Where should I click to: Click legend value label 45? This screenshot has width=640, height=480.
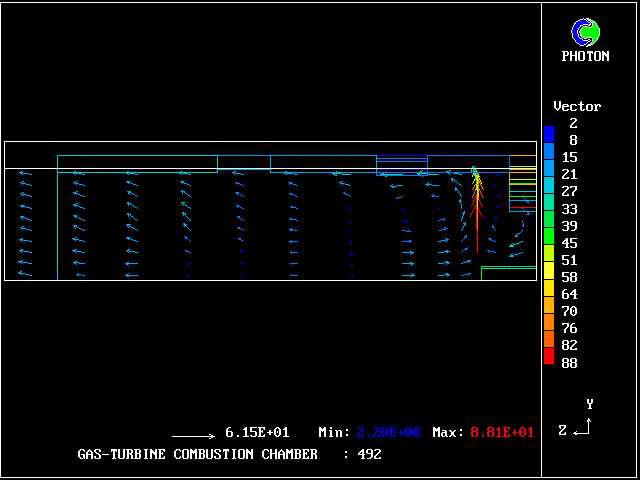pos(569,243)
